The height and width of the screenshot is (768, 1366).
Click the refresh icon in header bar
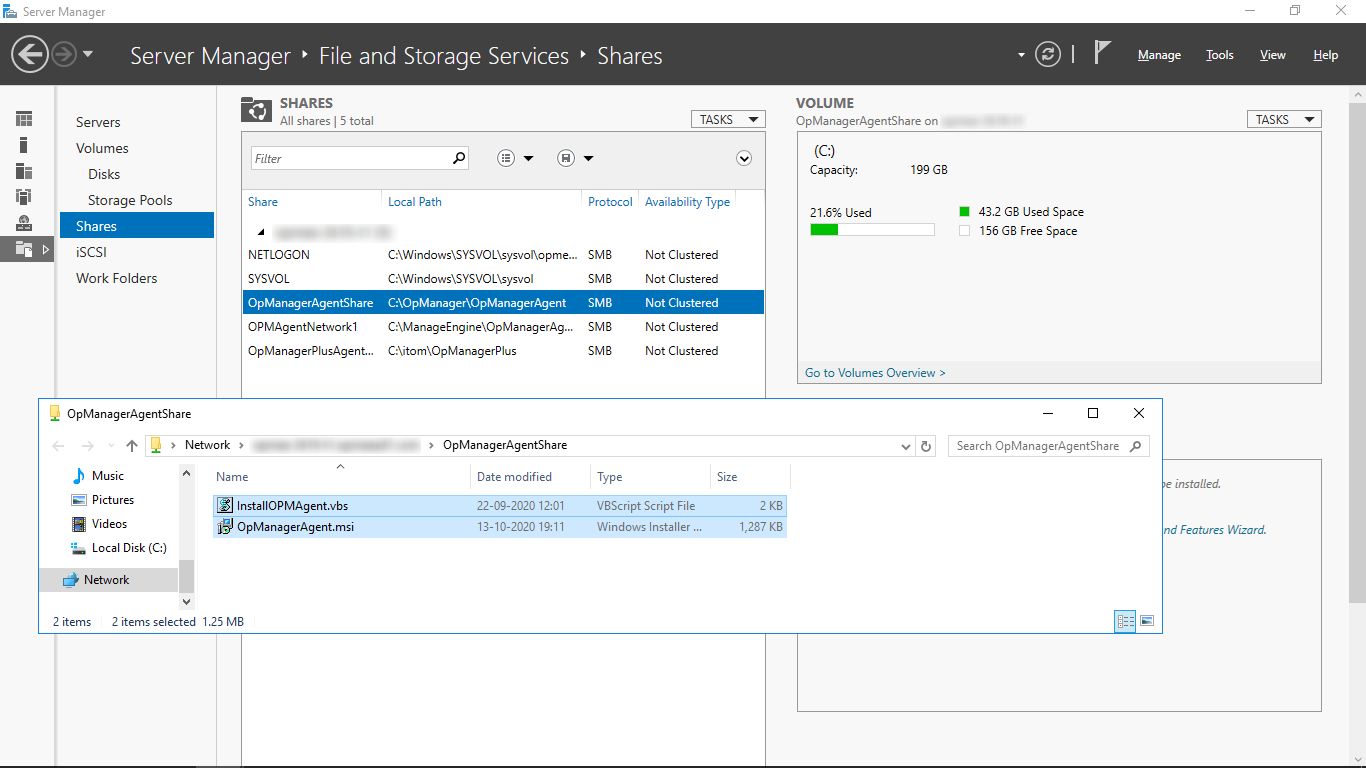tap(1047, 55)
